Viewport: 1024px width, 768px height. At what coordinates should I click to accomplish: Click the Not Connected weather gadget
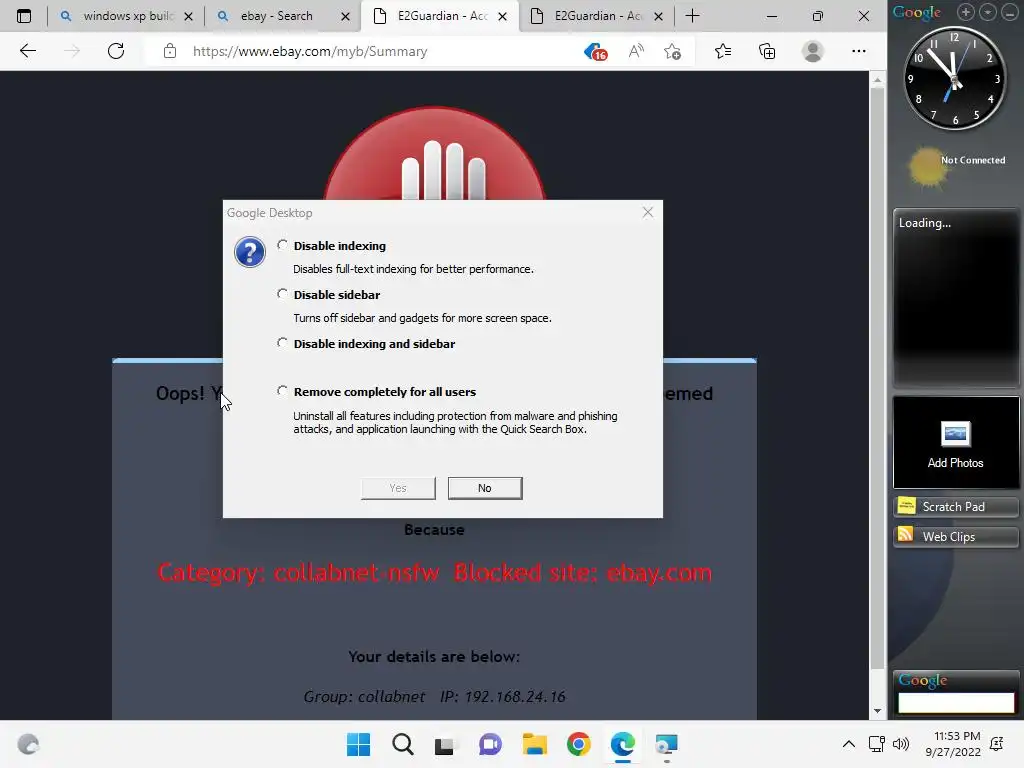[957, 167]
